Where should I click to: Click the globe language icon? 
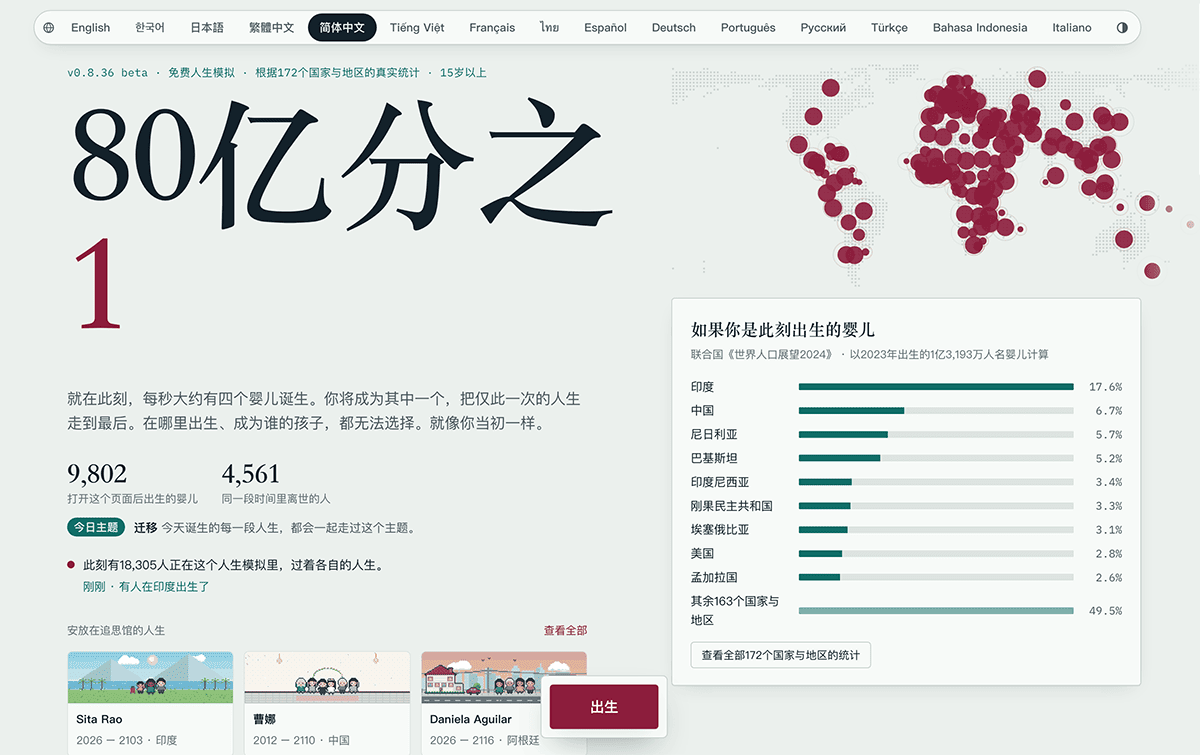(49, 28)
